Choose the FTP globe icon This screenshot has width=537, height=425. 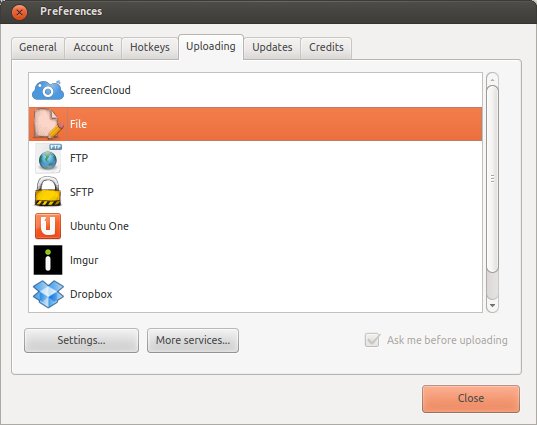click(48, 158)
